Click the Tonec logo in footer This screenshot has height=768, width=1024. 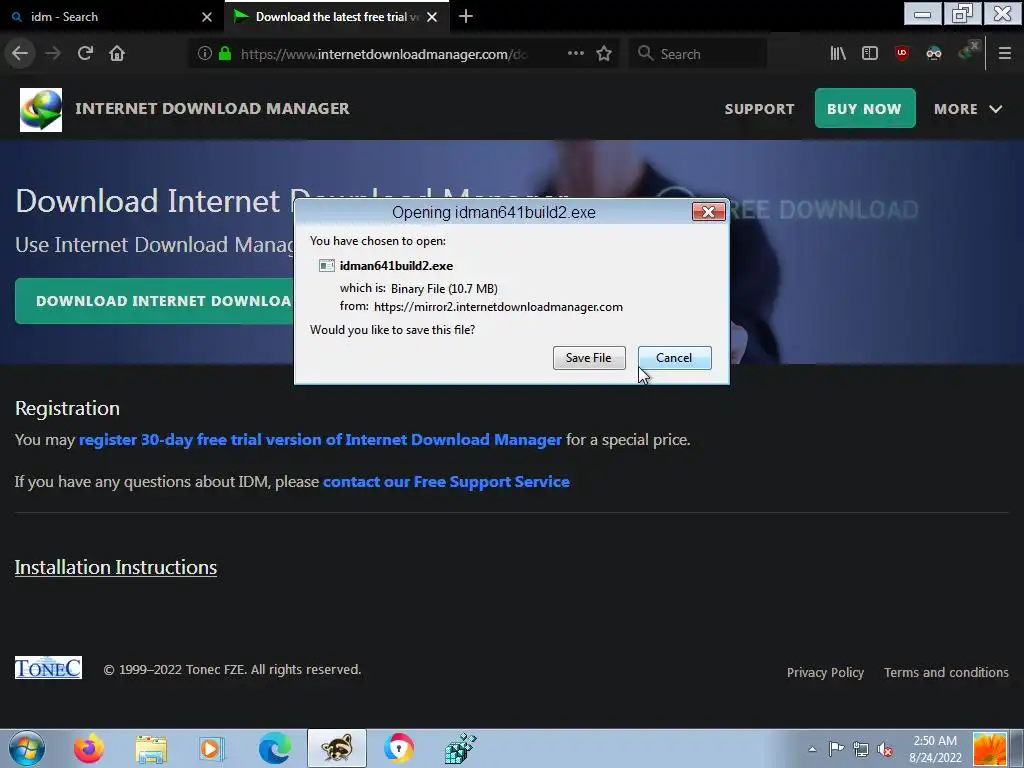click(48, 667)
